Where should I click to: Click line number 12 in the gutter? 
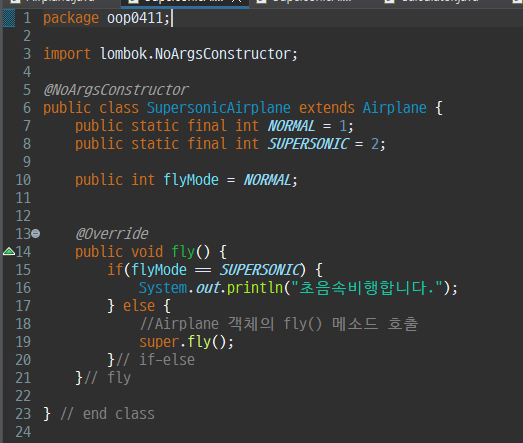point(23,216)
